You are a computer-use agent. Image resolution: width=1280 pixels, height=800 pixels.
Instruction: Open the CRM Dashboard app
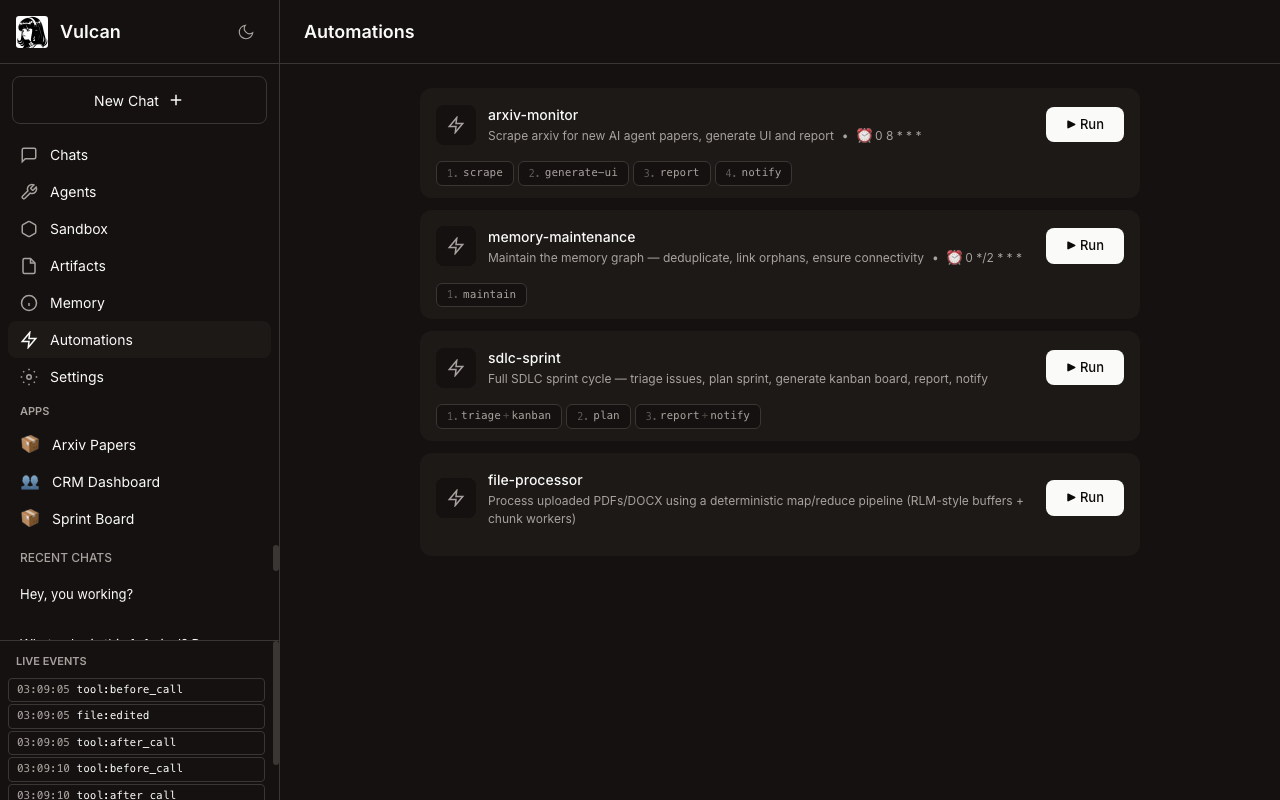tap(105, 482)
